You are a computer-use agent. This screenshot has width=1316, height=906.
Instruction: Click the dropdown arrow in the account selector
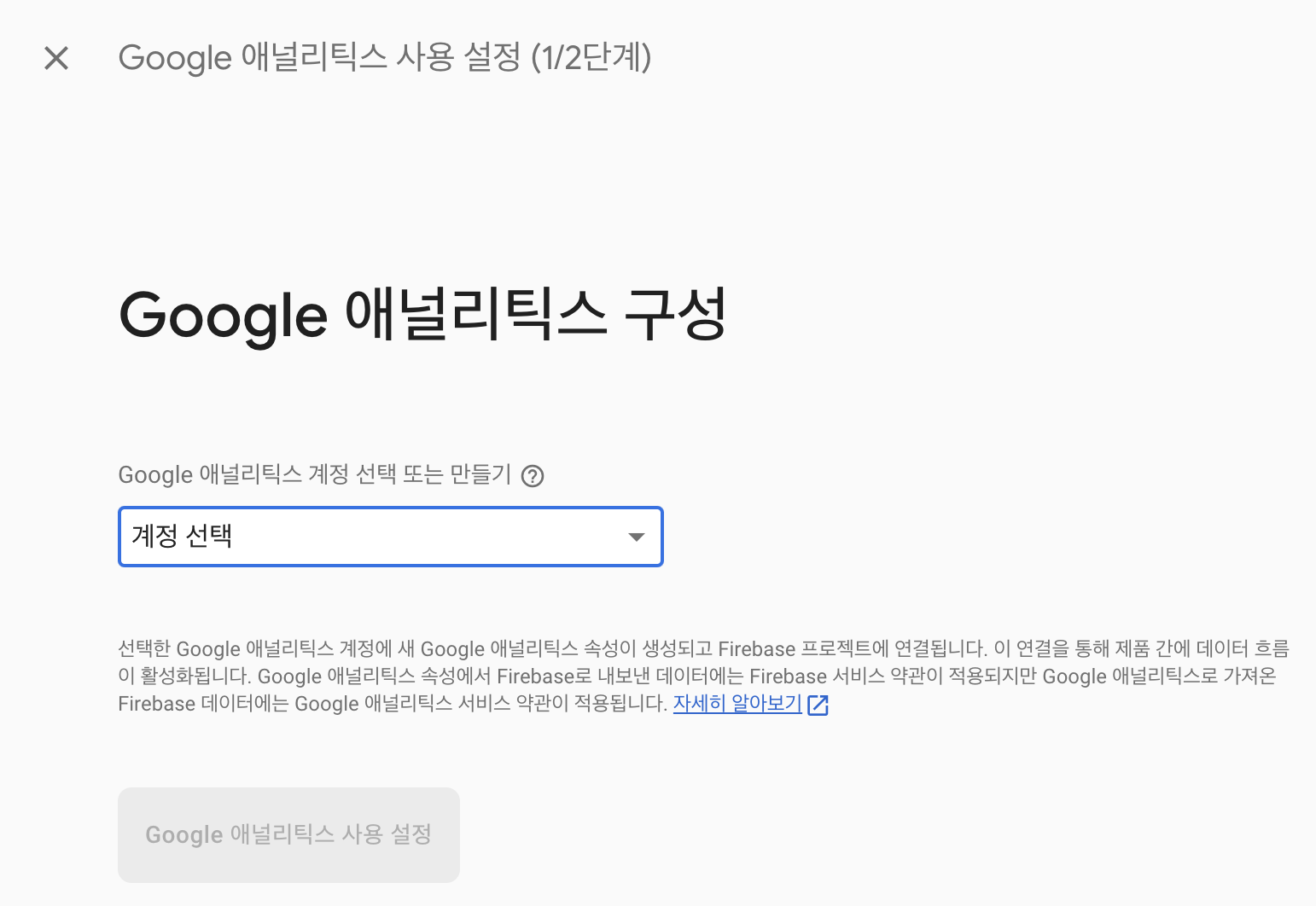coord(636,537)
